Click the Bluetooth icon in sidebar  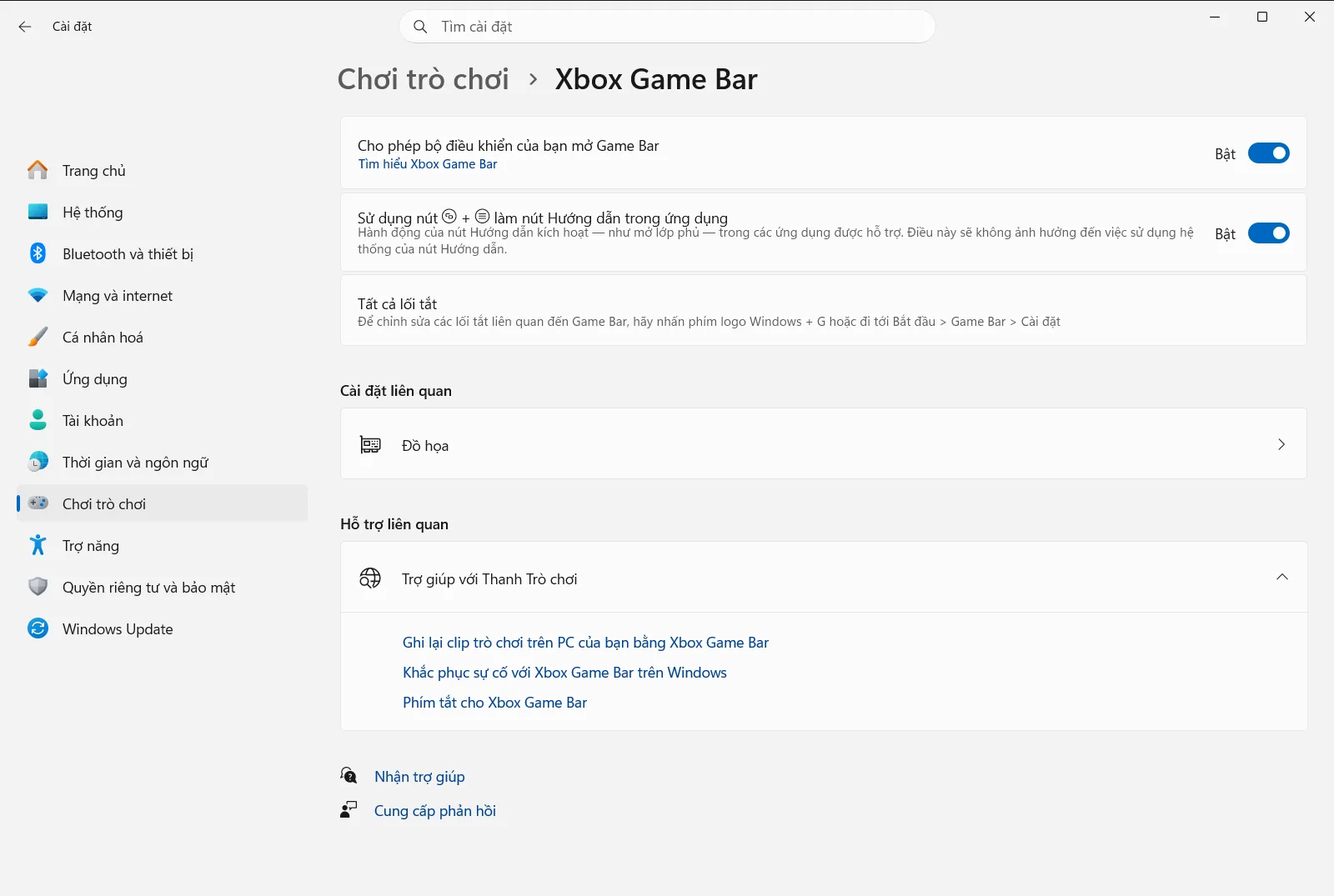pos(38,253)
